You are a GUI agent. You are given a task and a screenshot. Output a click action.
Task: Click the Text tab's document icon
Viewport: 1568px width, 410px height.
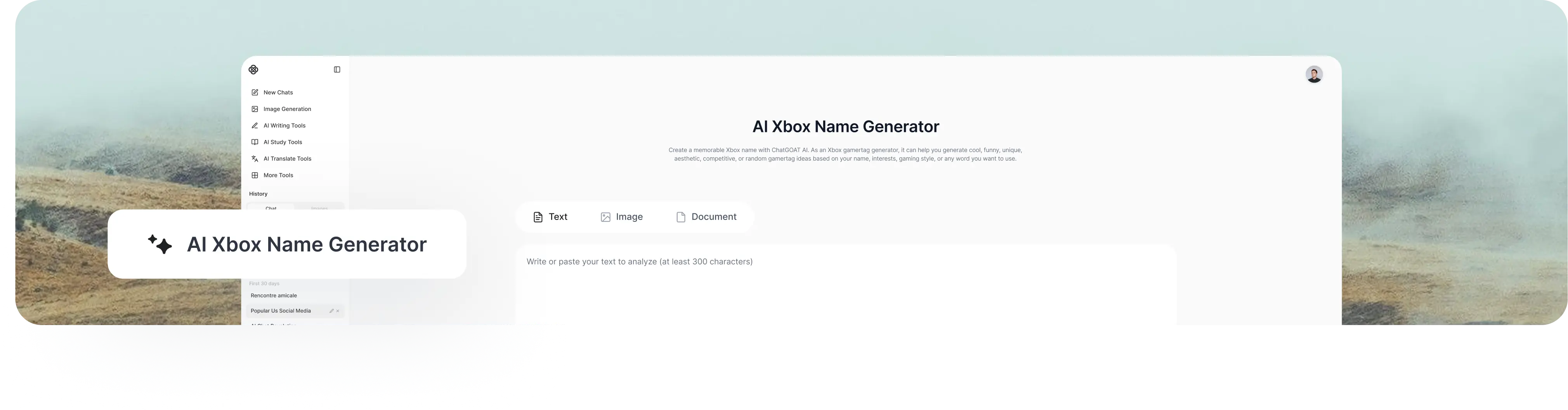pyautogui.click(x=538, y=217)
